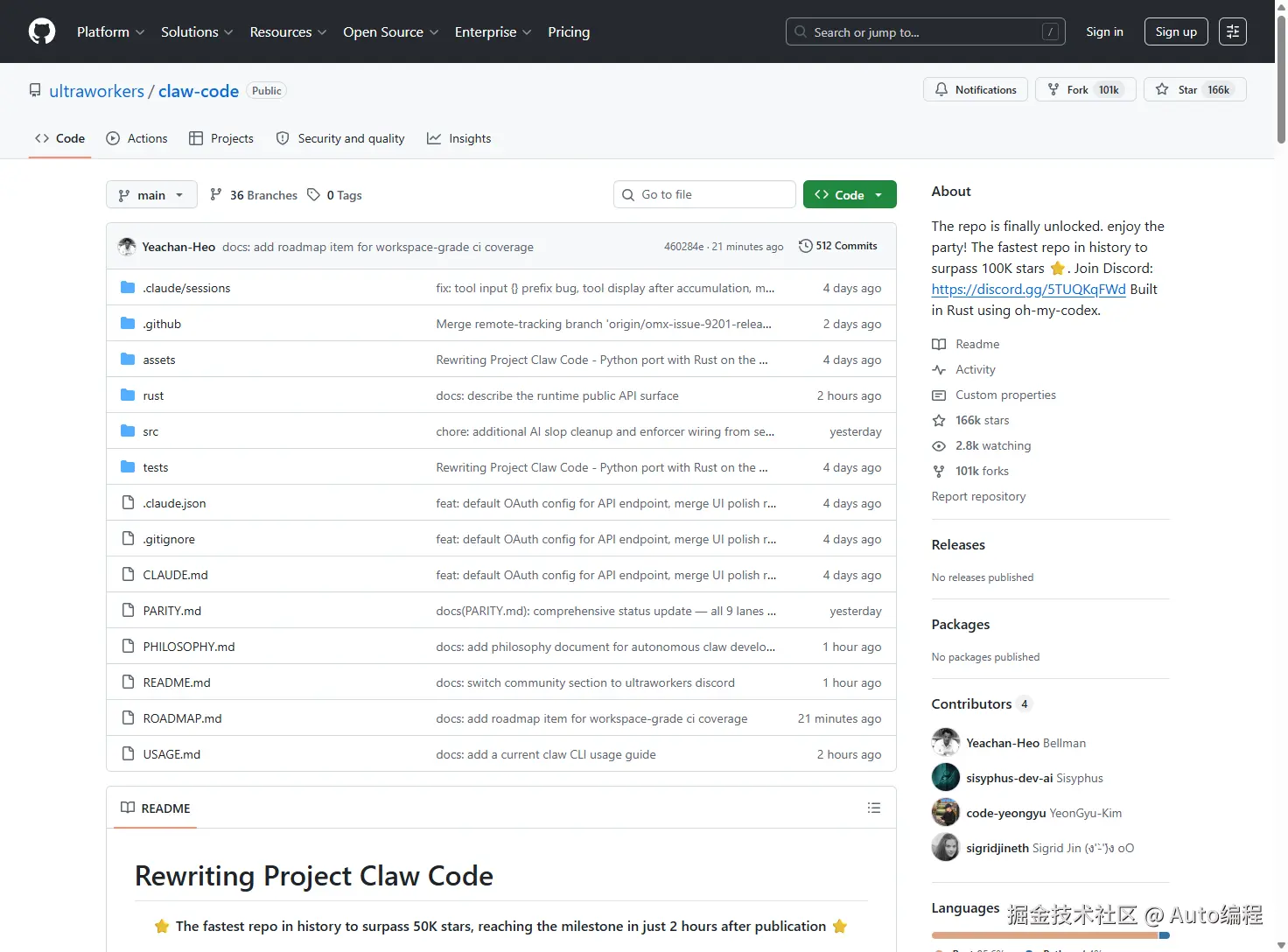Click the 2.8k watching link
Image resolution: width=1288 pixels, height=952 pixels.
coord(981,445)
